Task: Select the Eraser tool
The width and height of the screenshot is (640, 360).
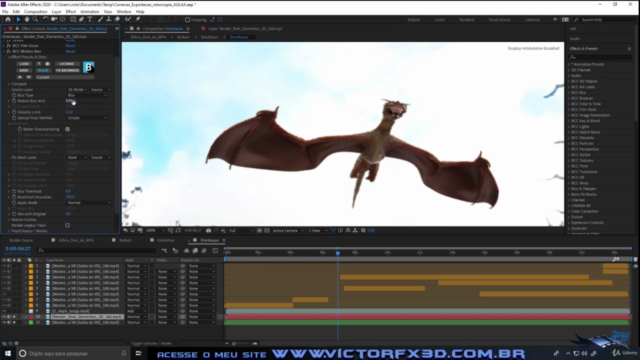Action: tap(117, 20)
